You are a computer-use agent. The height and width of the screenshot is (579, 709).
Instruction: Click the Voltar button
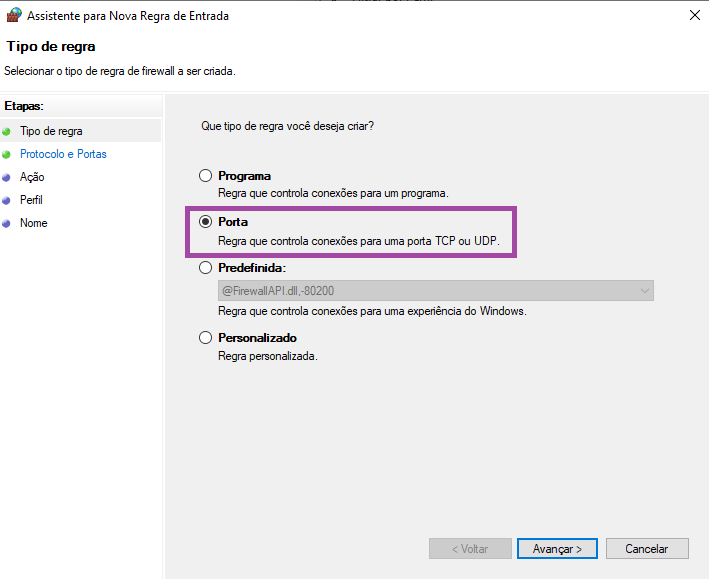[x=469, y=549]
